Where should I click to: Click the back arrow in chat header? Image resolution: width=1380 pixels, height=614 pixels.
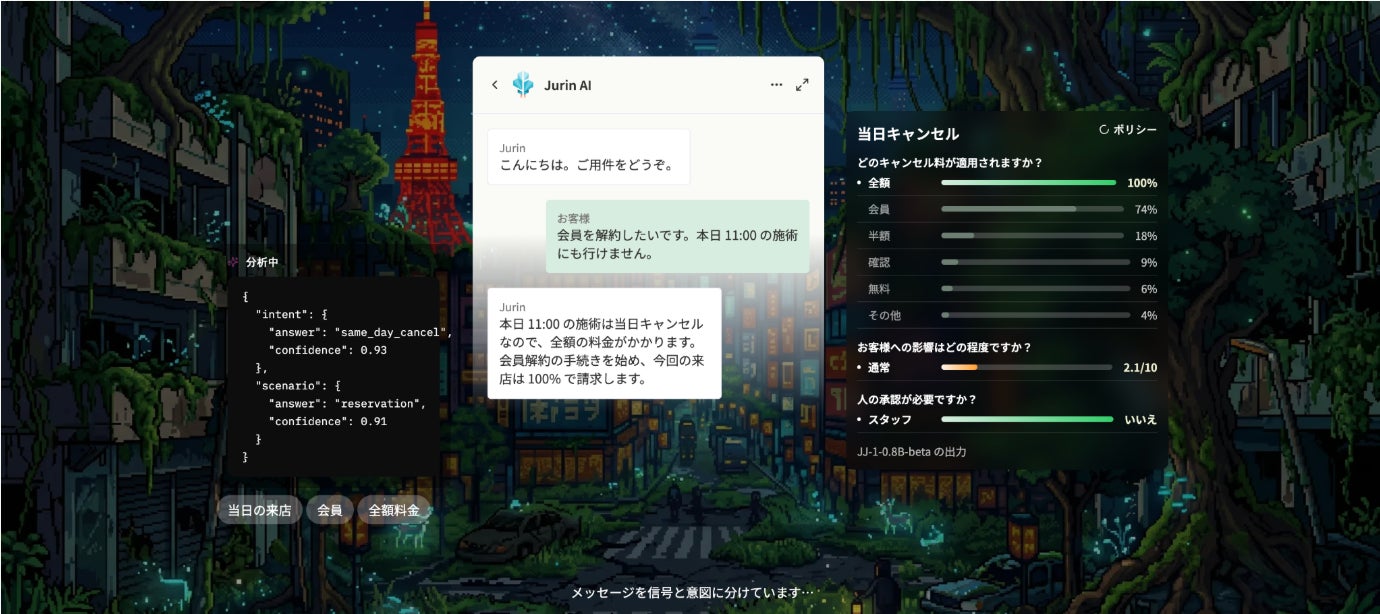pyautogui.click(x=494, y=85)
